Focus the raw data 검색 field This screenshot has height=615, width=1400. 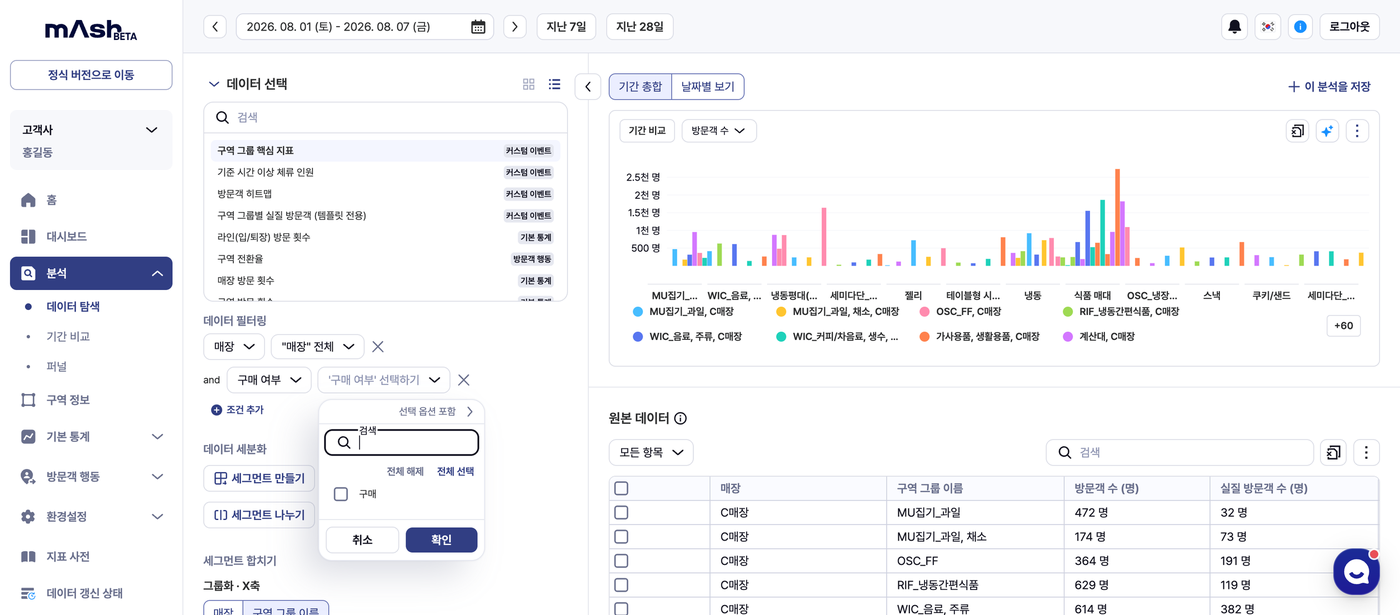(x=1180, y=453)
